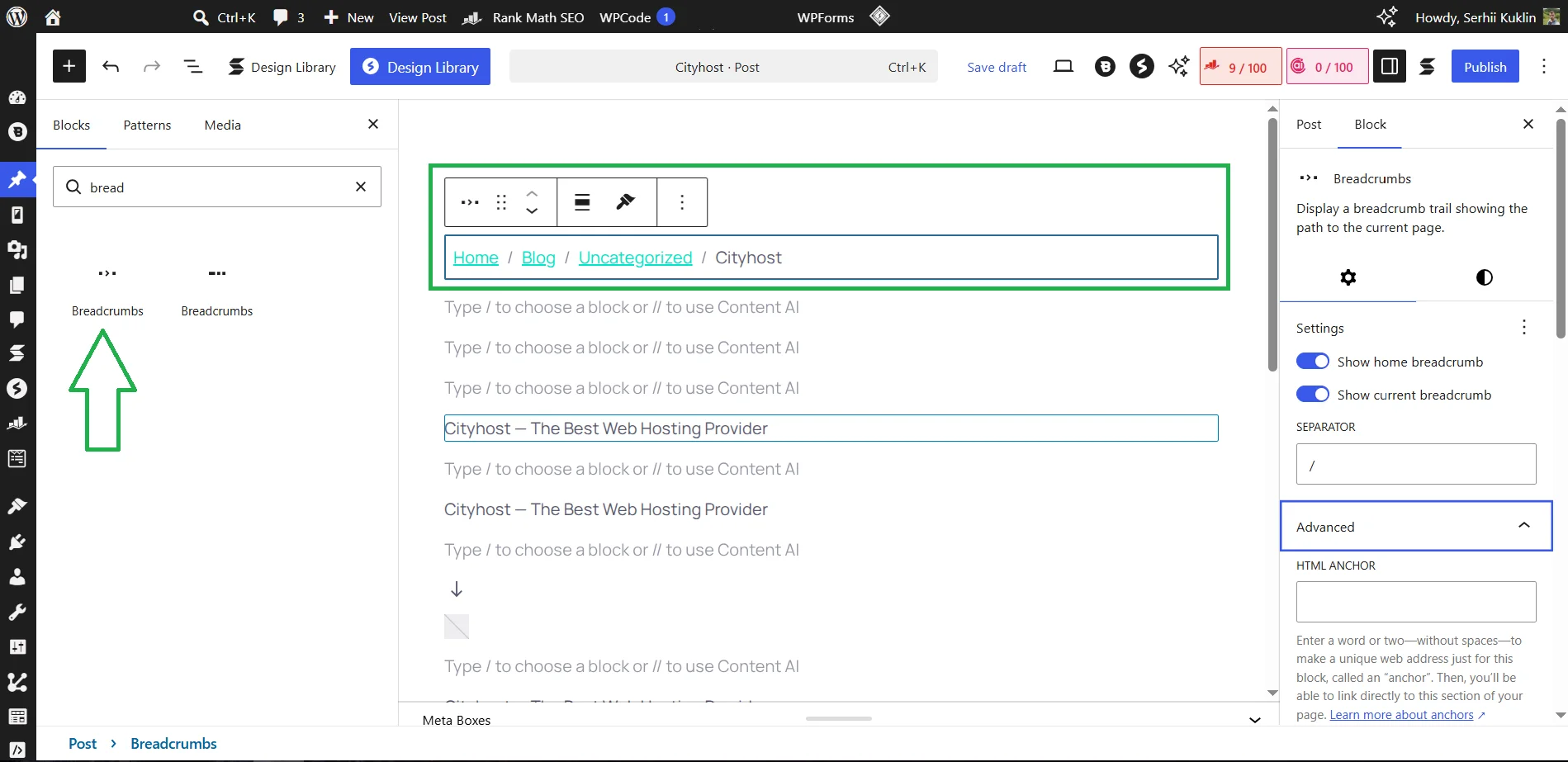Open WPCode admin bar menu
The width and height of the screenshot is (1568, 762).
tap(637, 17)
